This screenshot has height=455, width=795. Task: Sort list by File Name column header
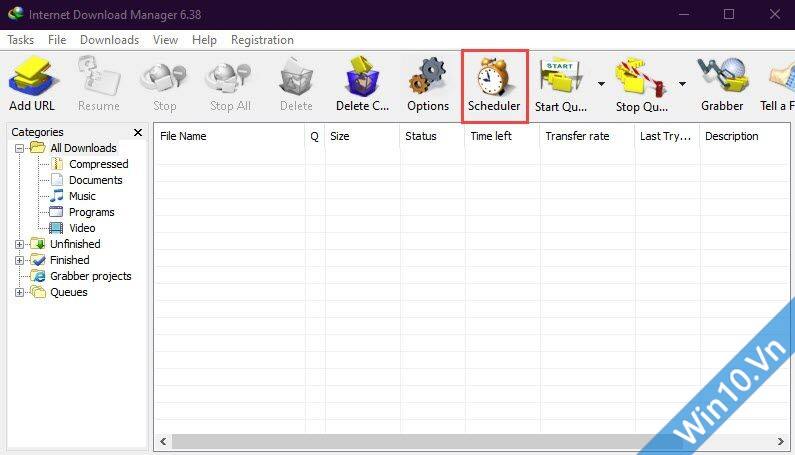(x=228, y=136)
